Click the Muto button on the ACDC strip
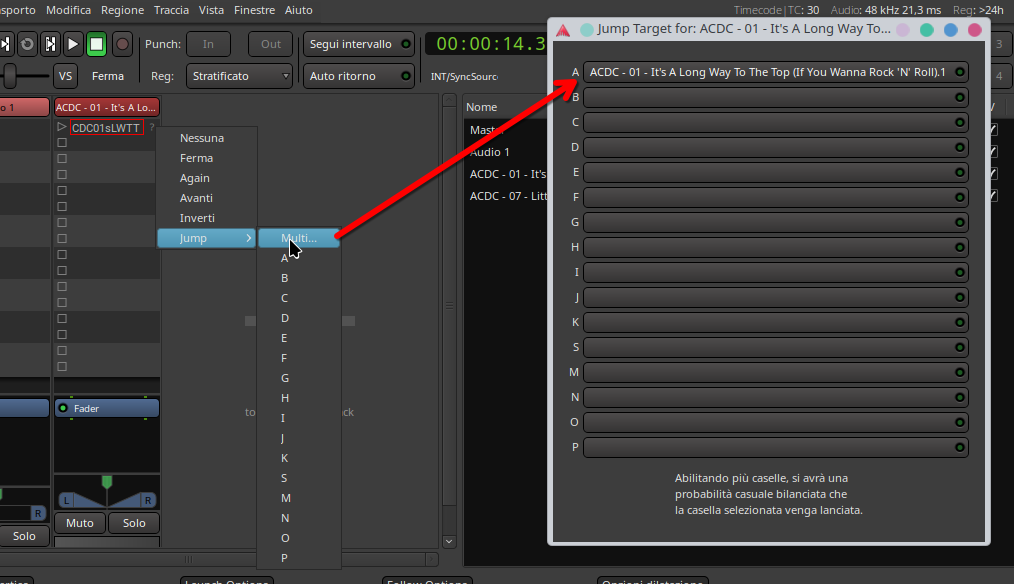The image size is (1014, 584). click(x=80, y=523)
